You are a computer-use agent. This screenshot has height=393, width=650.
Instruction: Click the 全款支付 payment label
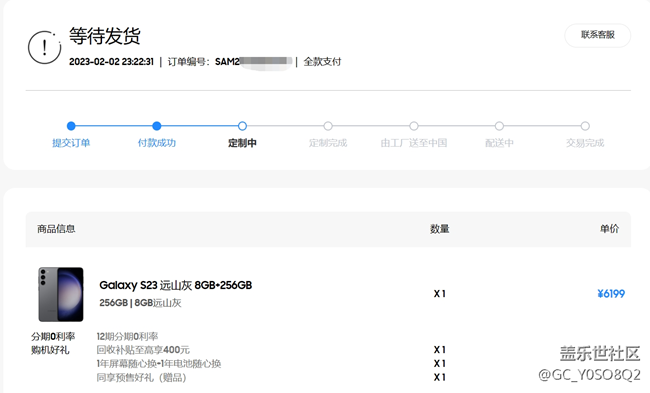[323, 62]
